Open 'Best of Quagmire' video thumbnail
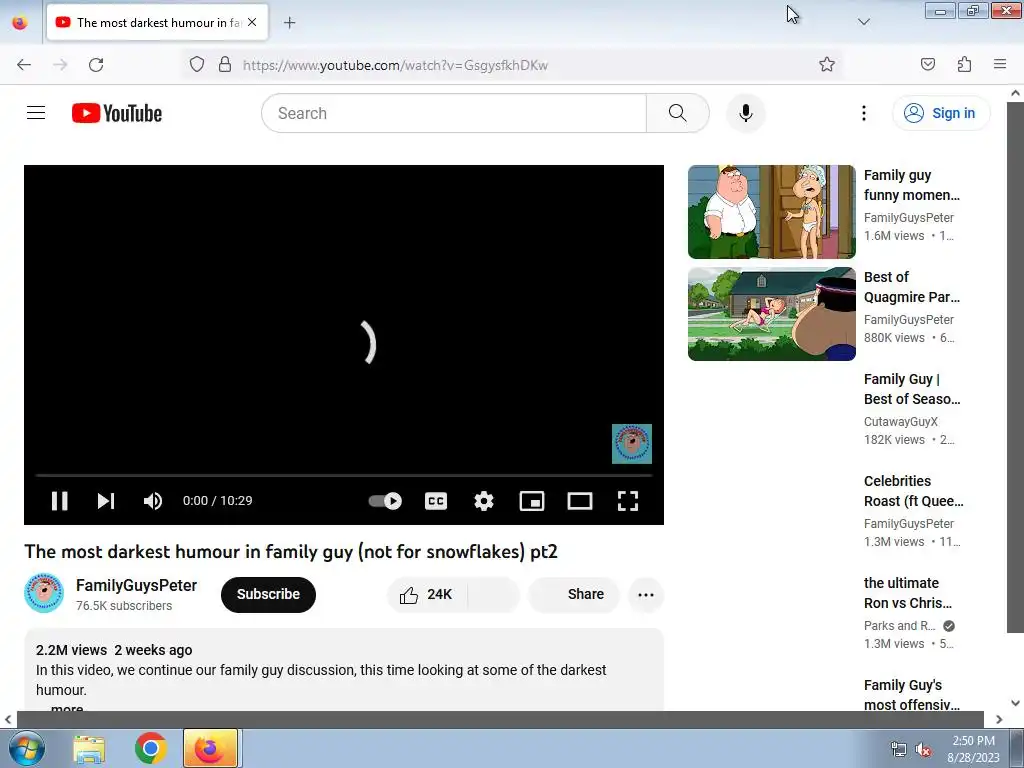The height and width of the screenshot is (768, 1024). tap(771, 313)
